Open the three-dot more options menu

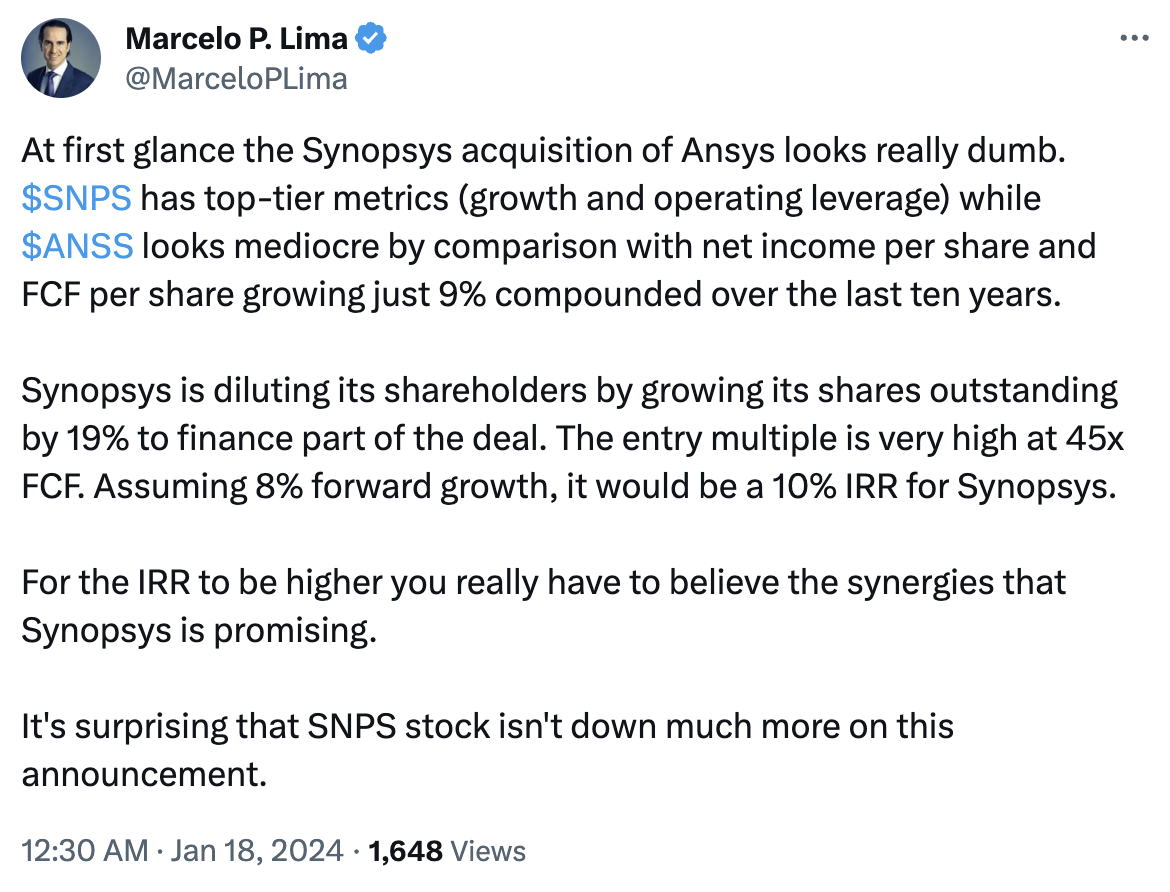pos(1133,39)
